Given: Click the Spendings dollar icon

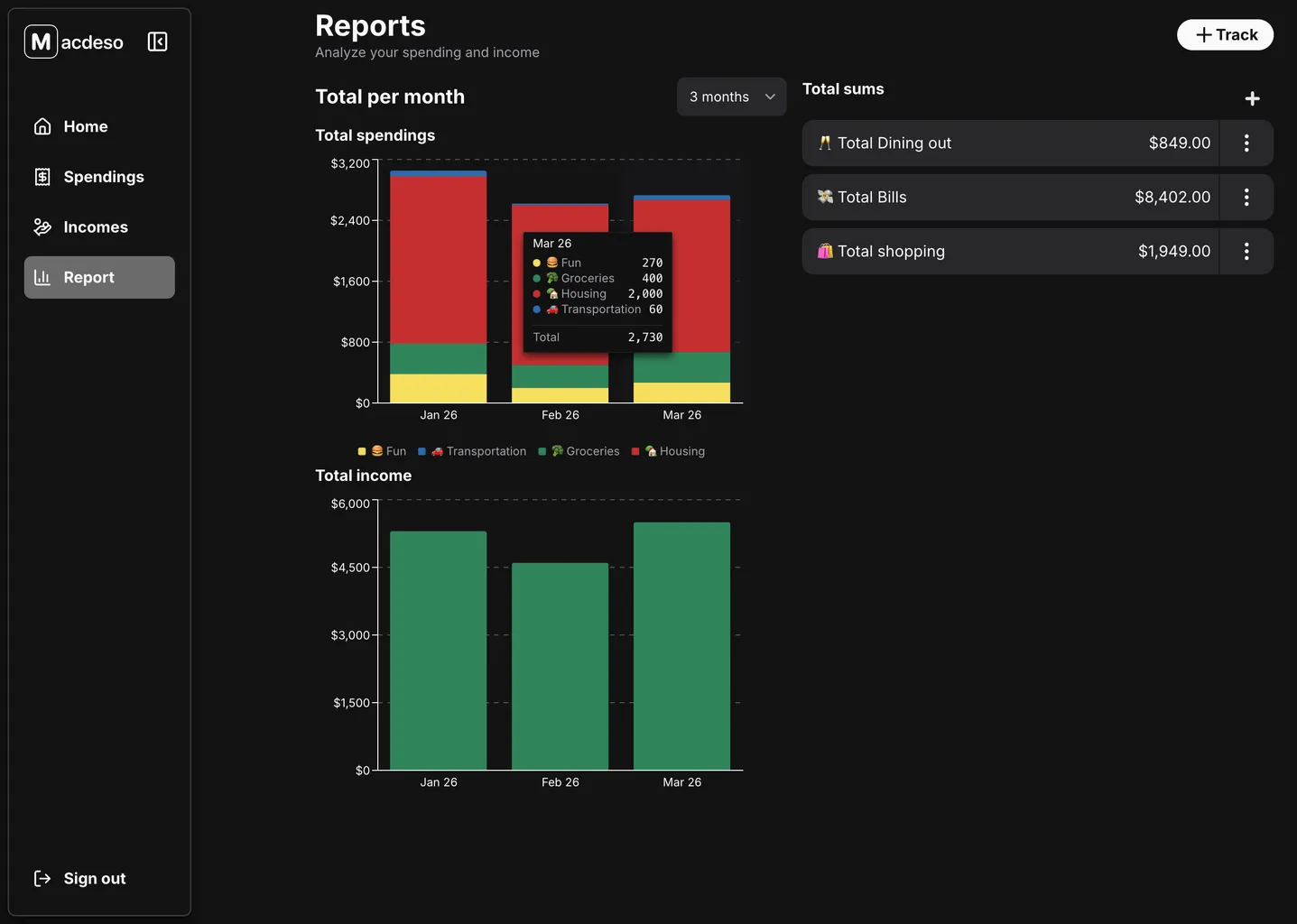Looking at the screenshot, I should pos(42,177).
